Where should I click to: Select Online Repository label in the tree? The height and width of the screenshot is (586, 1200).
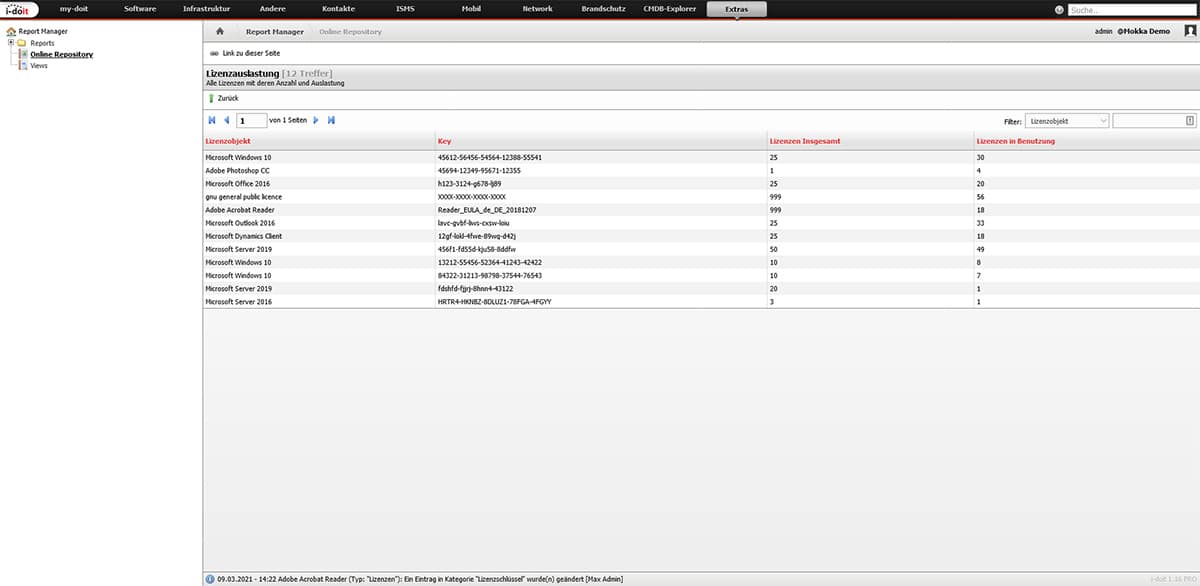click(x=62, y=54)
